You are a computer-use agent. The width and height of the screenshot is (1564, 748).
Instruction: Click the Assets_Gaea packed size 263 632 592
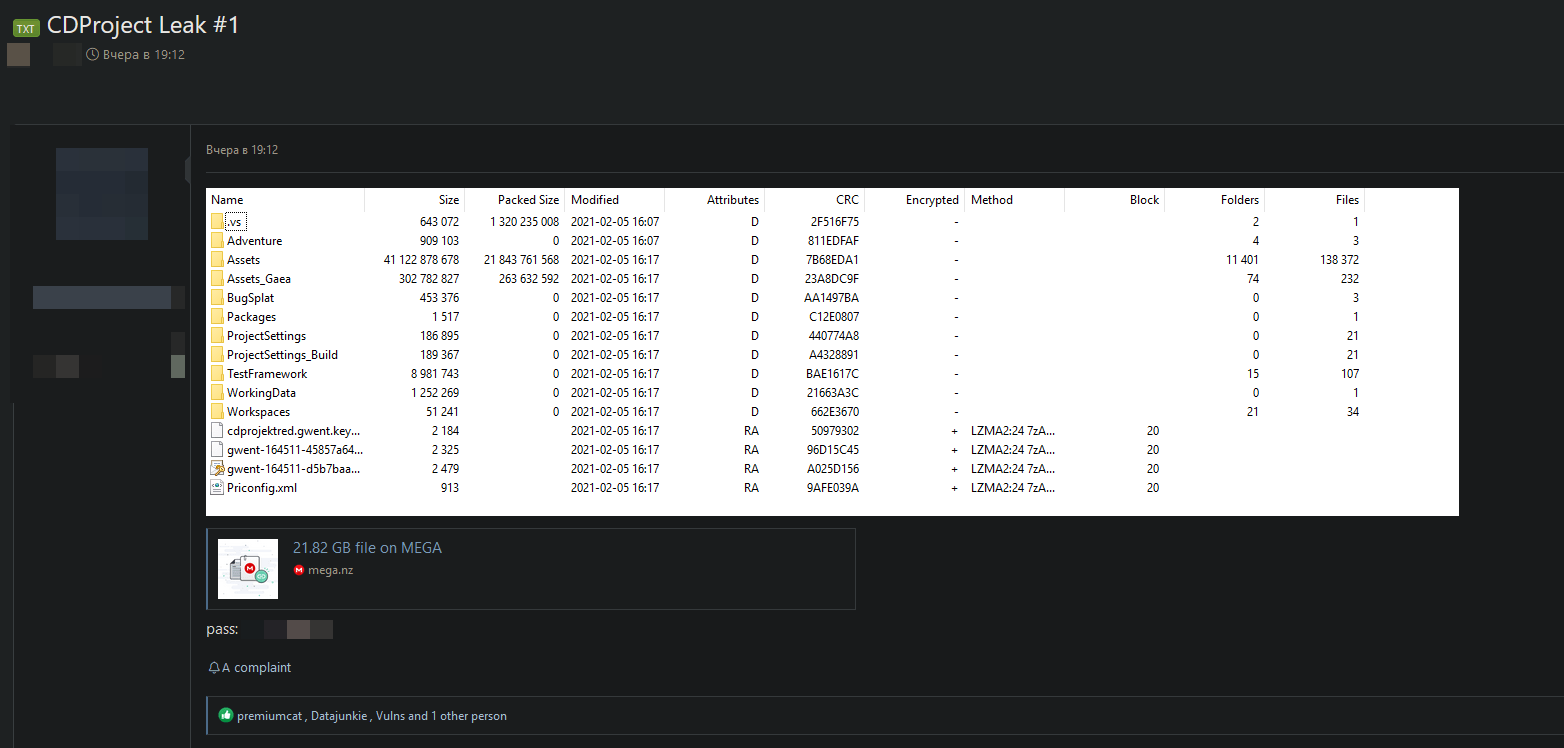tap(527, 279)
